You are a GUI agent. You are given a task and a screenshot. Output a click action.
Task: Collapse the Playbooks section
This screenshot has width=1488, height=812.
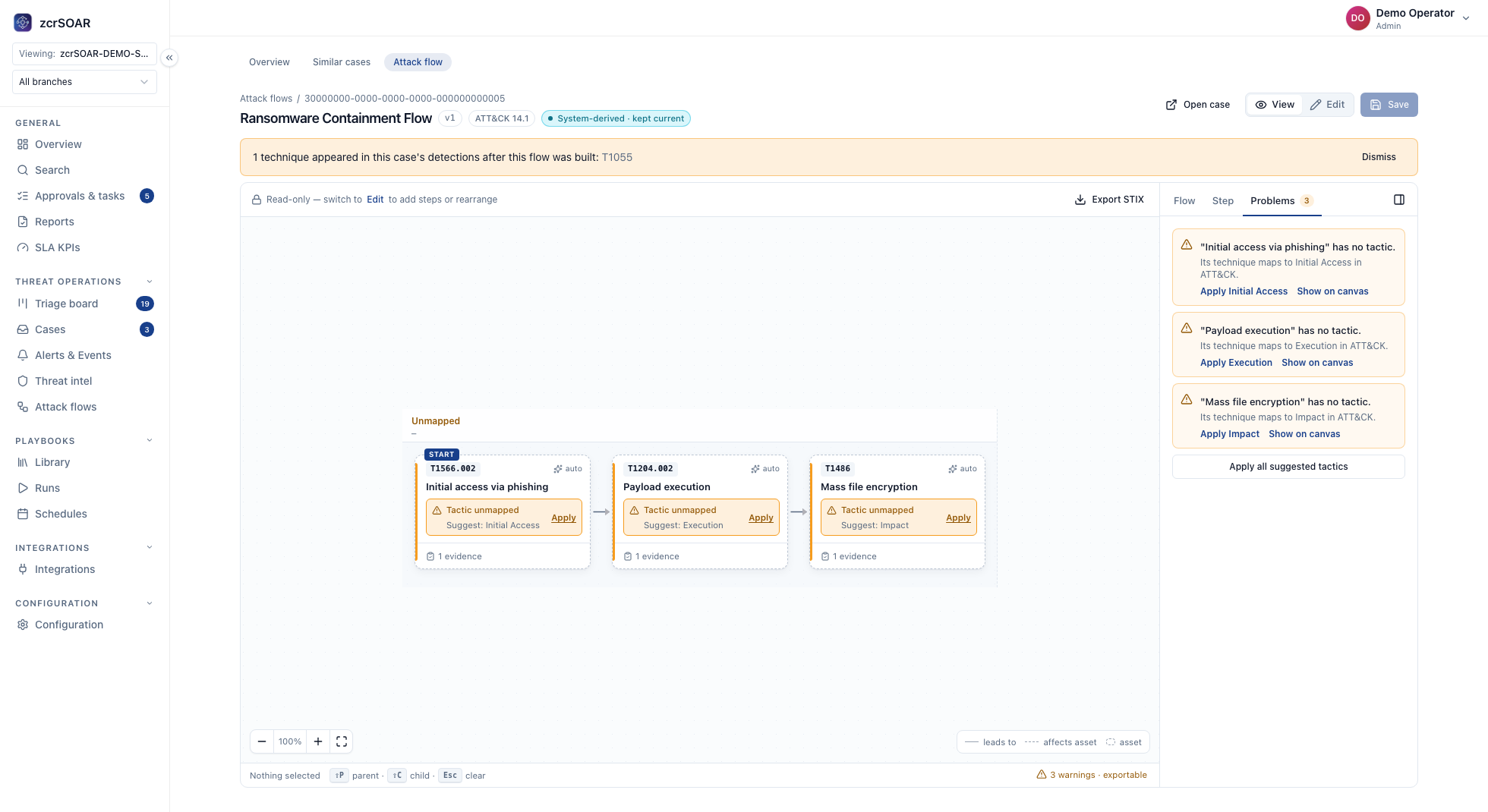point(150,440)
